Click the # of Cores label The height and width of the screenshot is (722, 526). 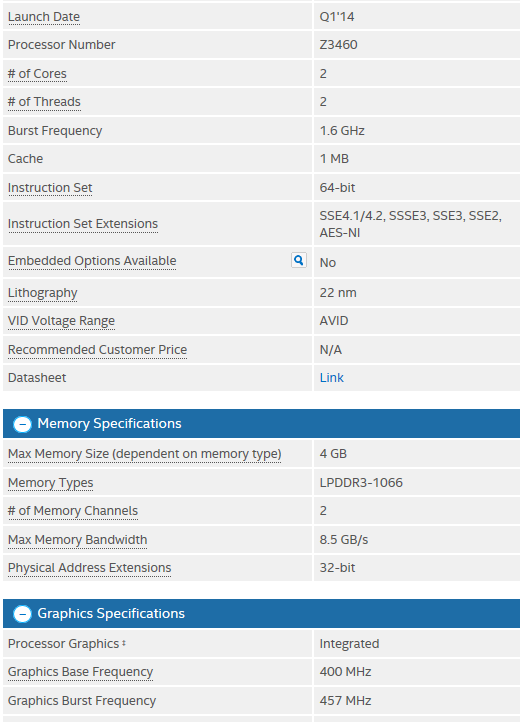click(x=37, y=74)
